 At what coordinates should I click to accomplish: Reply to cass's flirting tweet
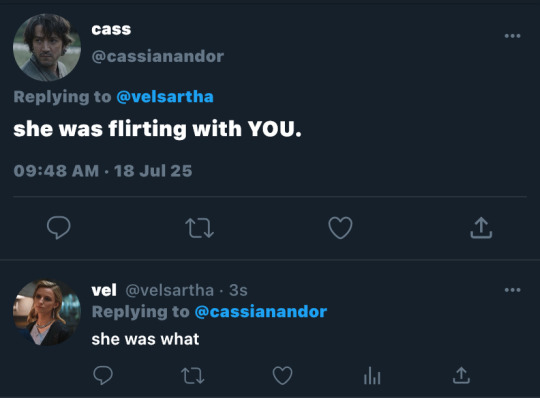(59, 228)
